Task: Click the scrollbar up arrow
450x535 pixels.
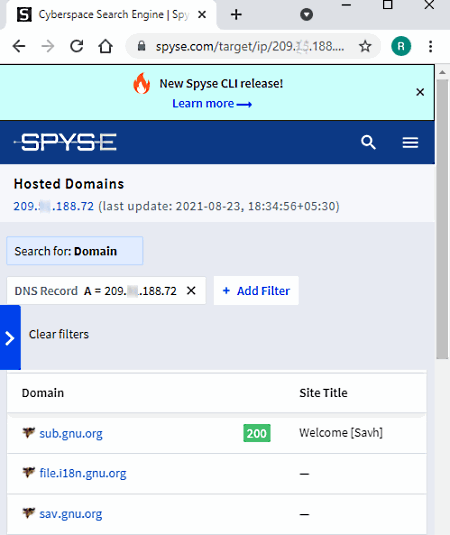Action: click(x=442, y=72)
